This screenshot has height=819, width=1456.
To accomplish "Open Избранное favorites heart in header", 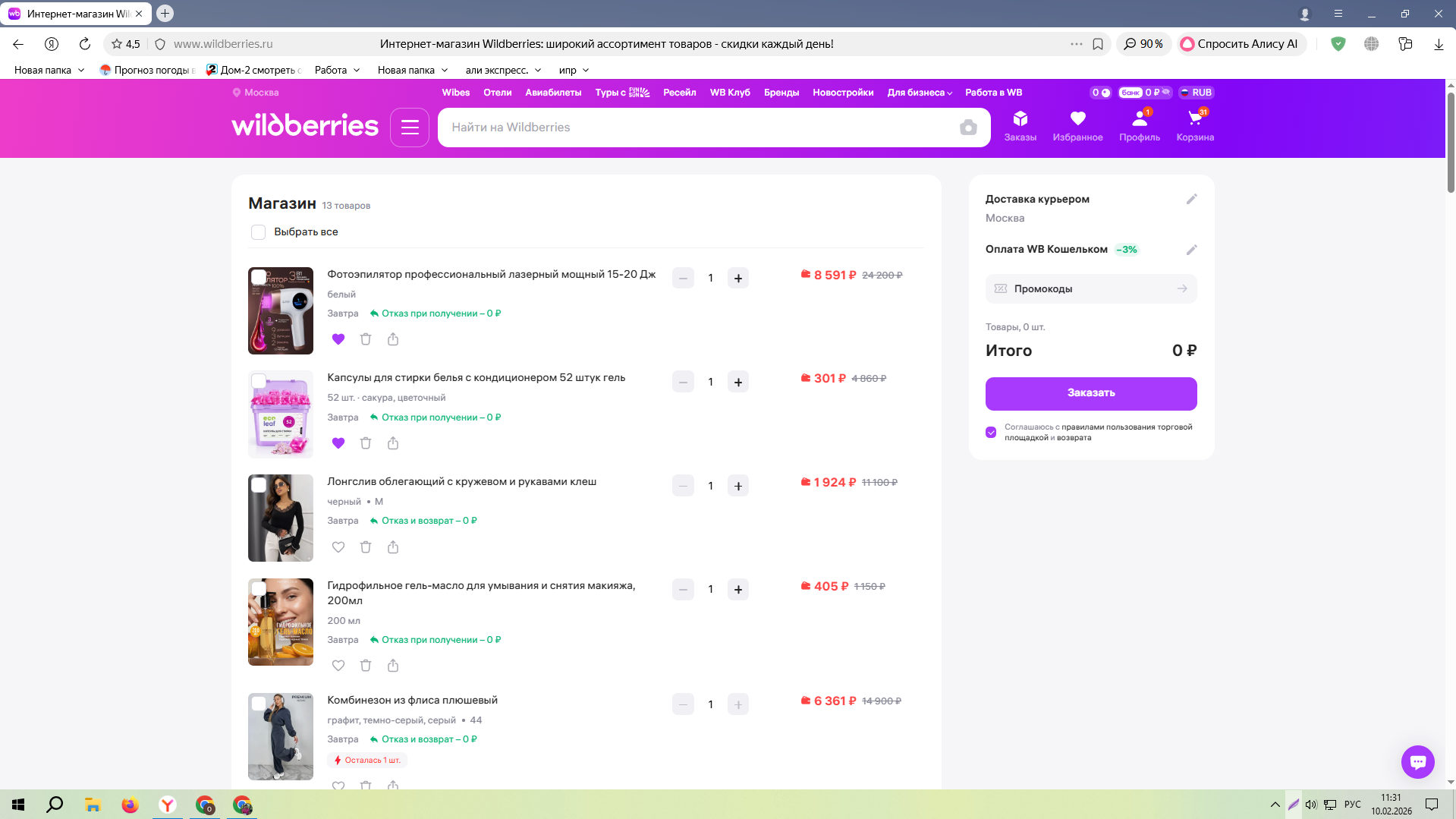I will coord(1077,125).
